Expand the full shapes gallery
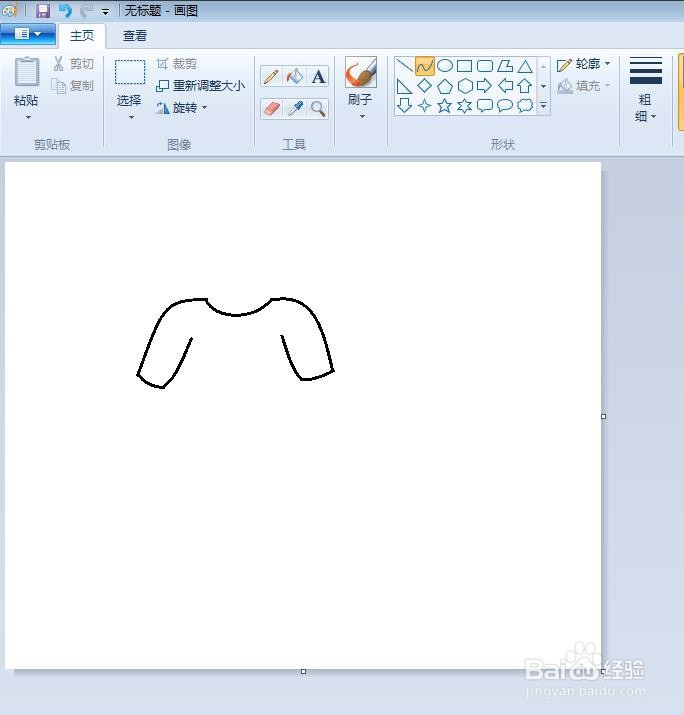This screenshot has height=715, width=684. tap(544, 105)
